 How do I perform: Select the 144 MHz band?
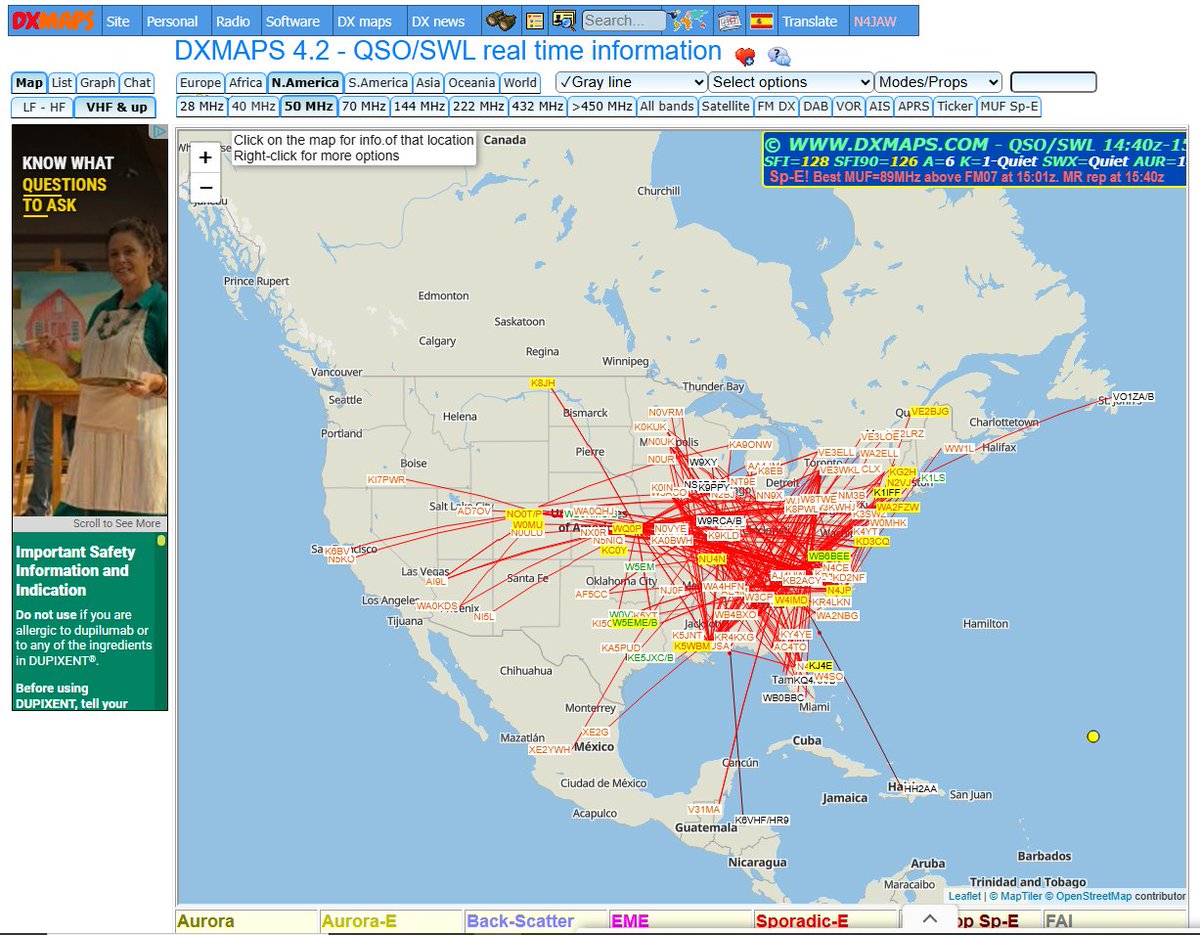419,106
